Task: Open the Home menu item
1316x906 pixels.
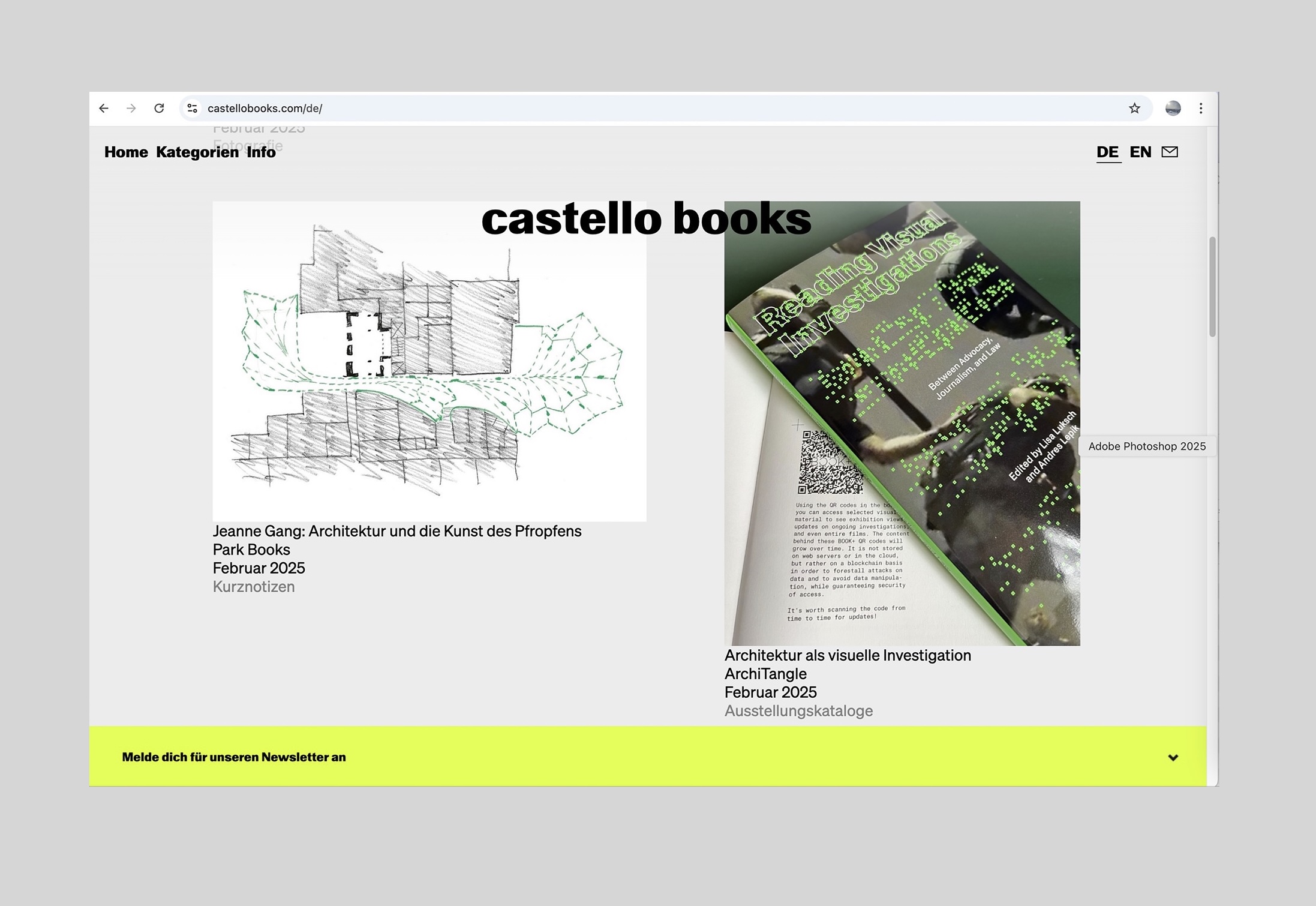Action: click(126, 152)
